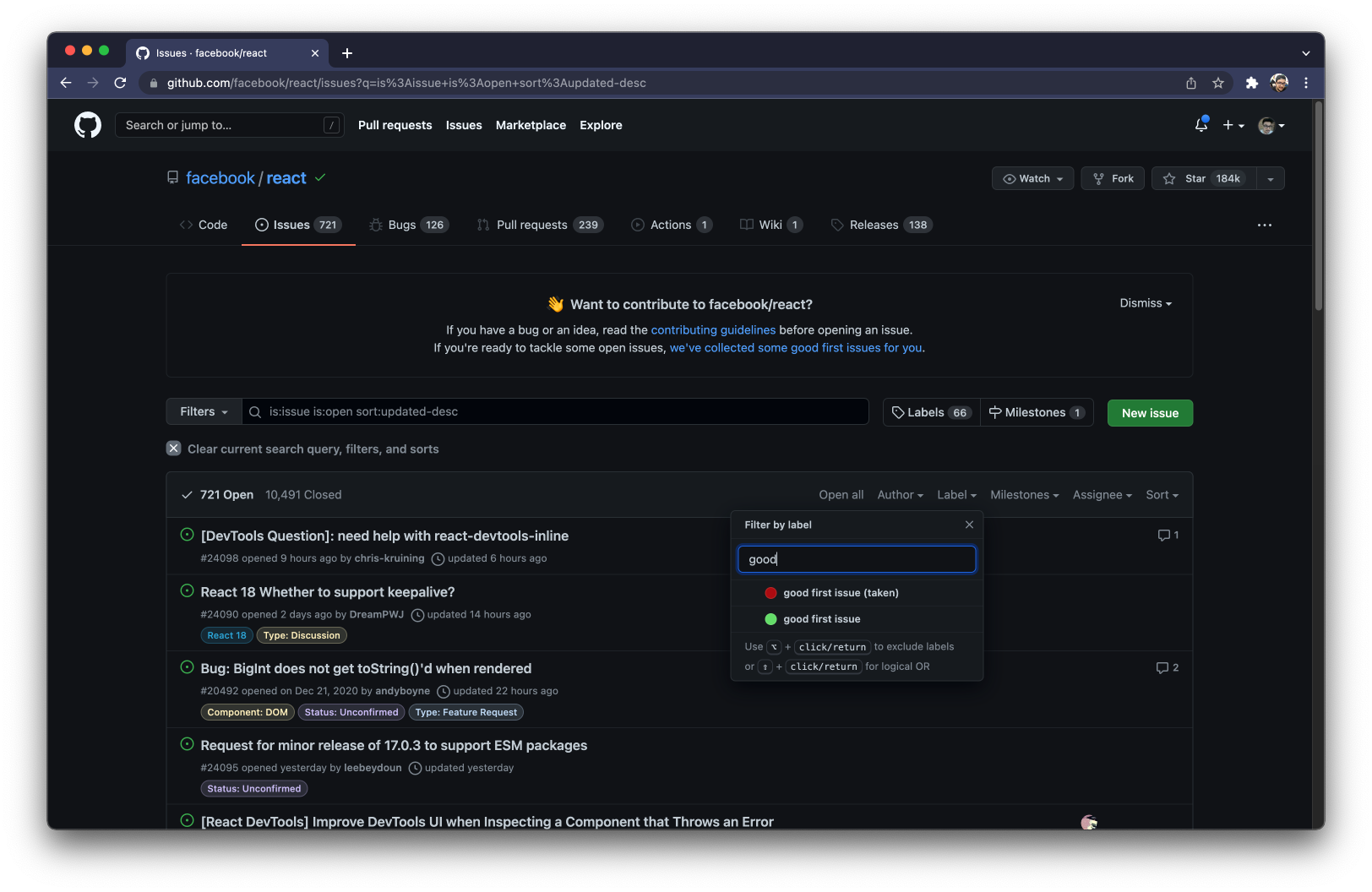The width and height of the screenshot is (1372, 892).
Task: Click the site lock icon in address bar
Action: [x=153, y=83]
